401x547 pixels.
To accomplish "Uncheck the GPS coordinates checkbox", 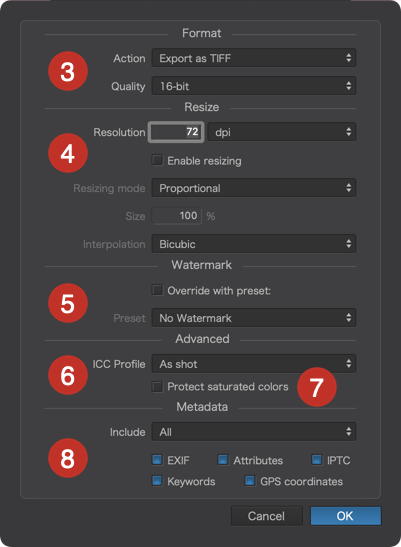I will [x=250, y=481].
